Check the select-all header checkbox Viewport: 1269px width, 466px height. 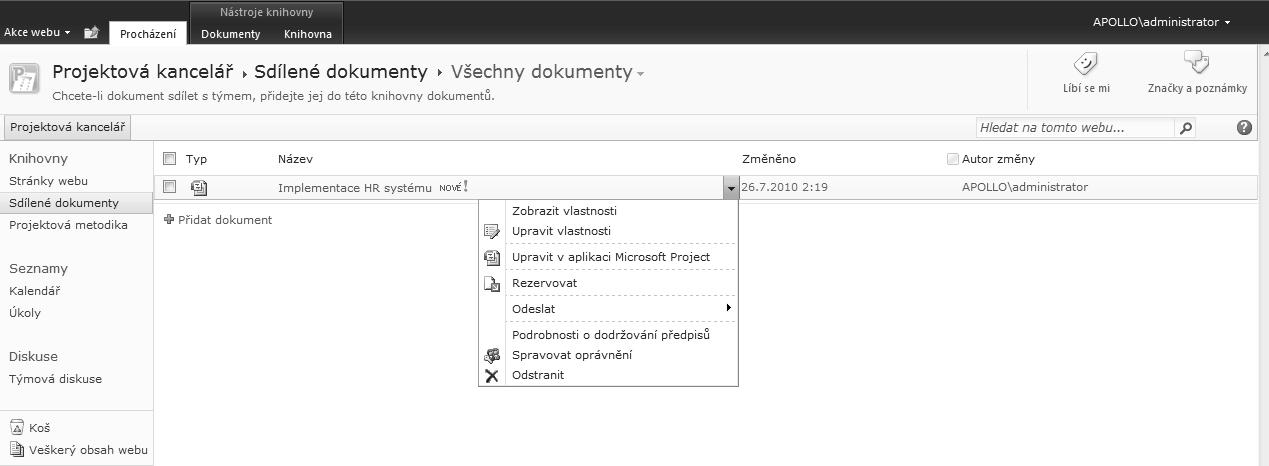(170, 159)
